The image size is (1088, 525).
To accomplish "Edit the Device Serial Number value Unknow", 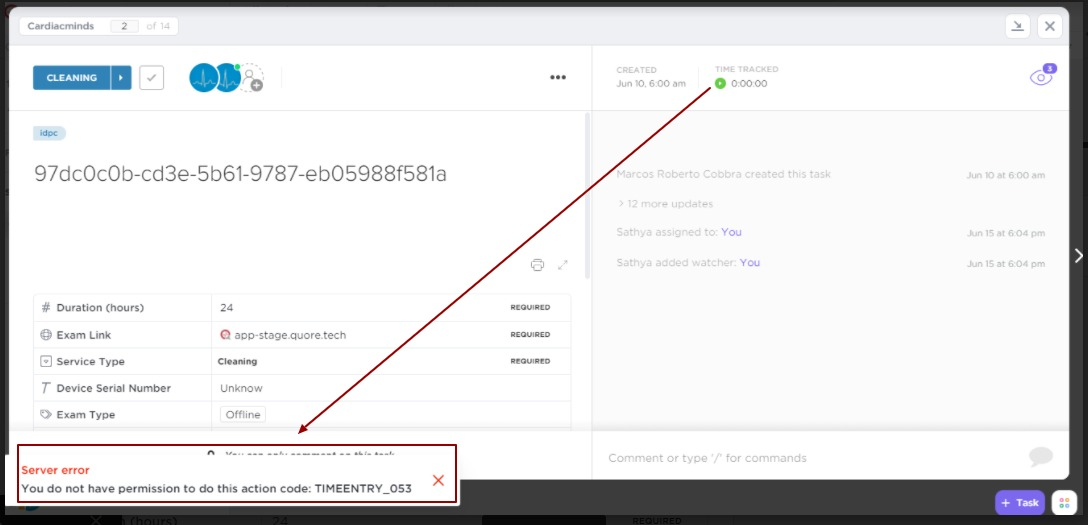I will tap(241, 388).
